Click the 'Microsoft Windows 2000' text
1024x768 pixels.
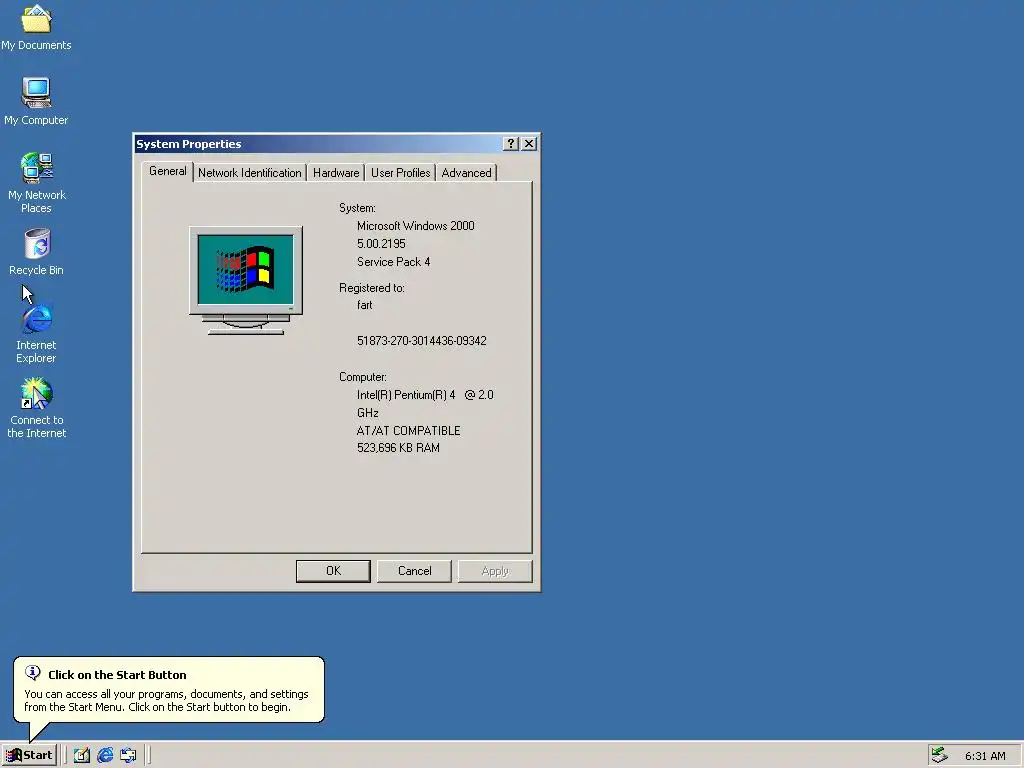tap(415, 226)
